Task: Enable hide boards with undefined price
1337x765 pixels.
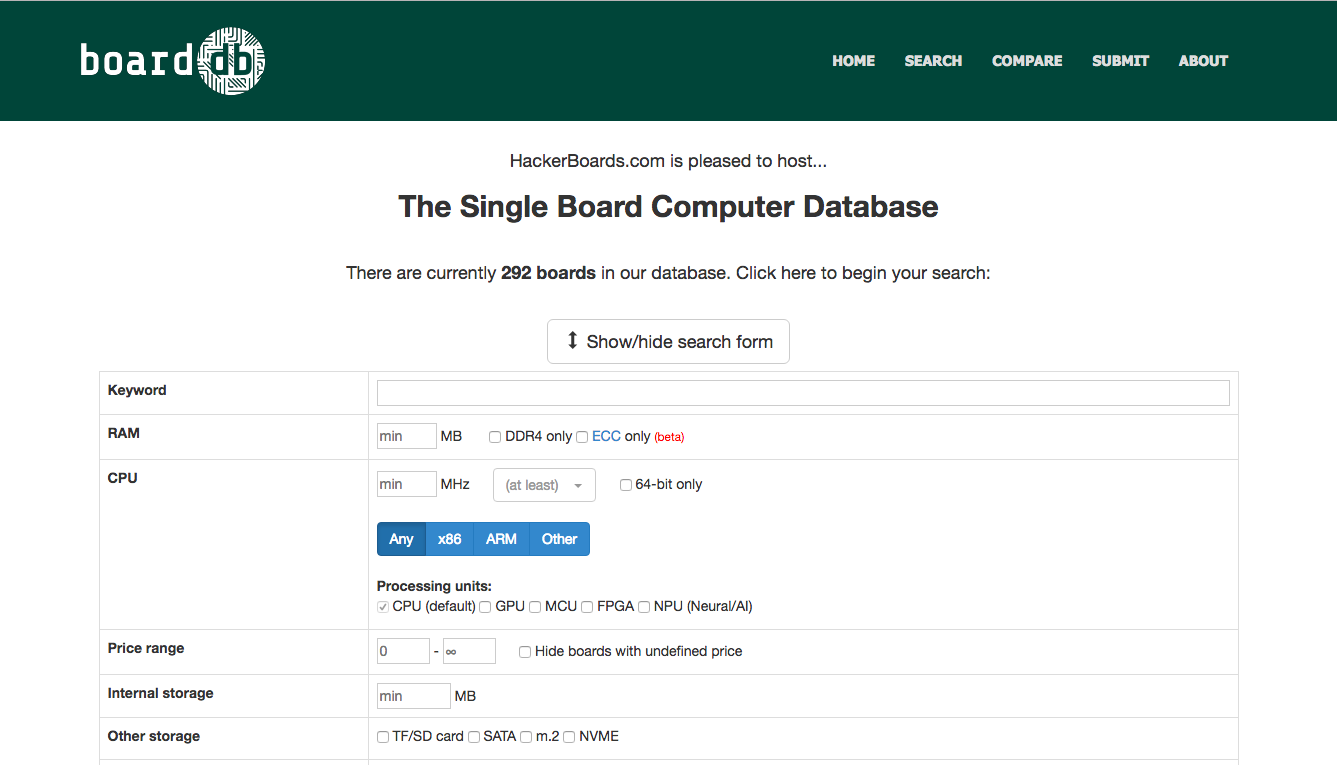Action: click(x=524, y=651)
